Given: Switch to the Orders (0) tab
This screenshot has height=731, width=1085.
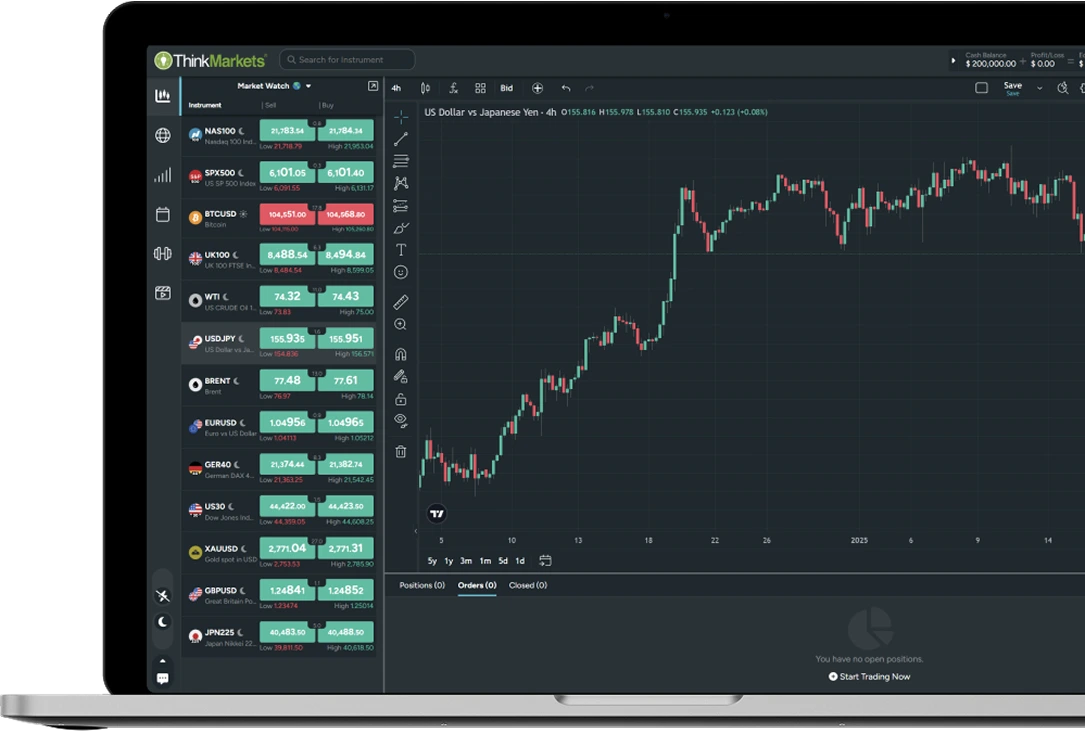Looking at the screenshot, I should (477, 585).
